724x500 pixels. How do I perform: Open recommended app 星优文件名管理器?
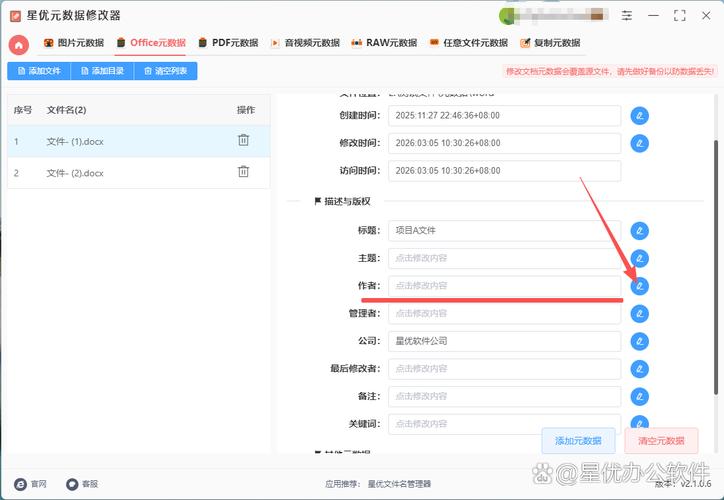coord(399,484)
